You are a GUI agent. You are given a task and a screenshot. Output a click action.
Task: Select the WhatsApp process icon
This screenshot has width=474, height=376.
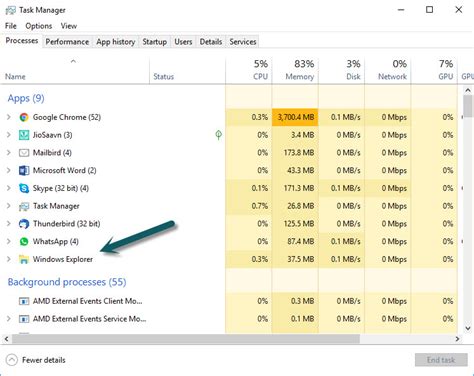(24, 241)
